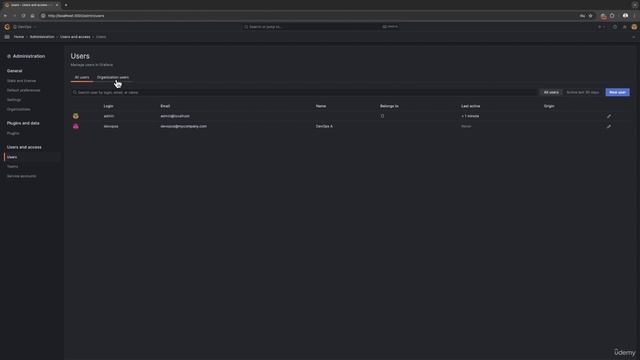Screen dimensions: 640x360
Task: Open the add-new plus dropdown in top bar
Action: point(601,27)
